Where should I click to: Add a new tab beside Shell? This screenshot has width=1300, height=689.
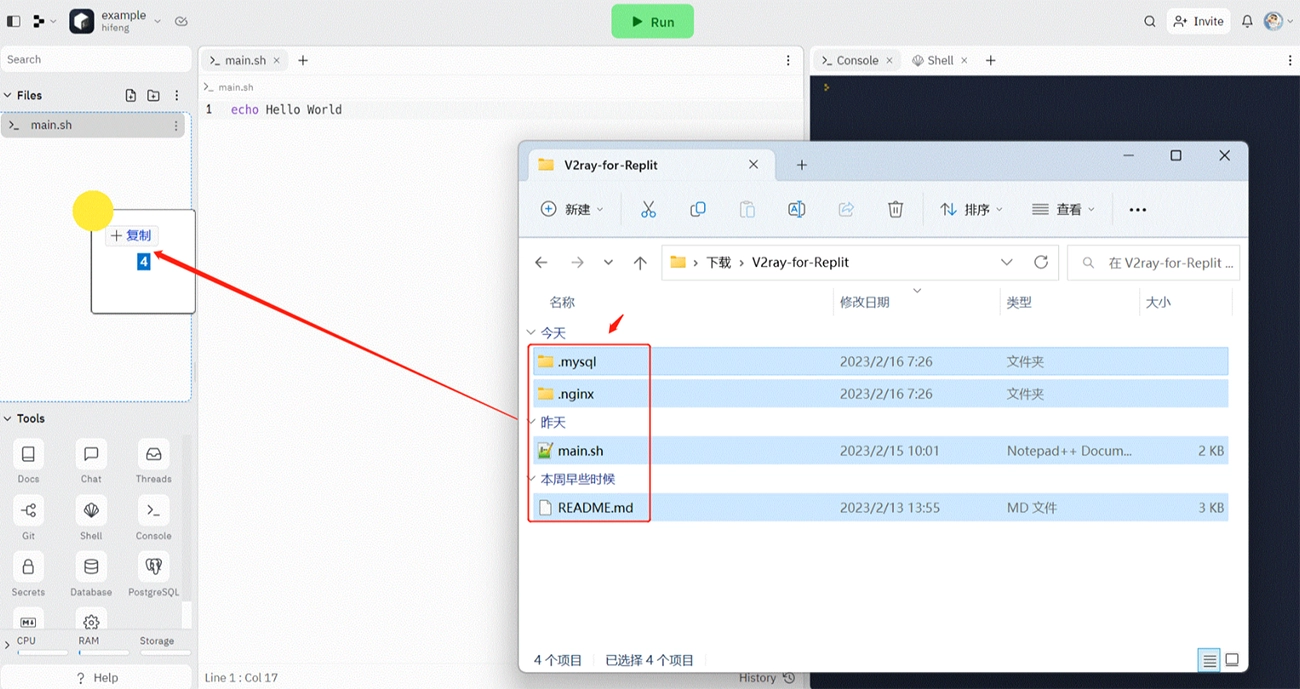[991, 60]
